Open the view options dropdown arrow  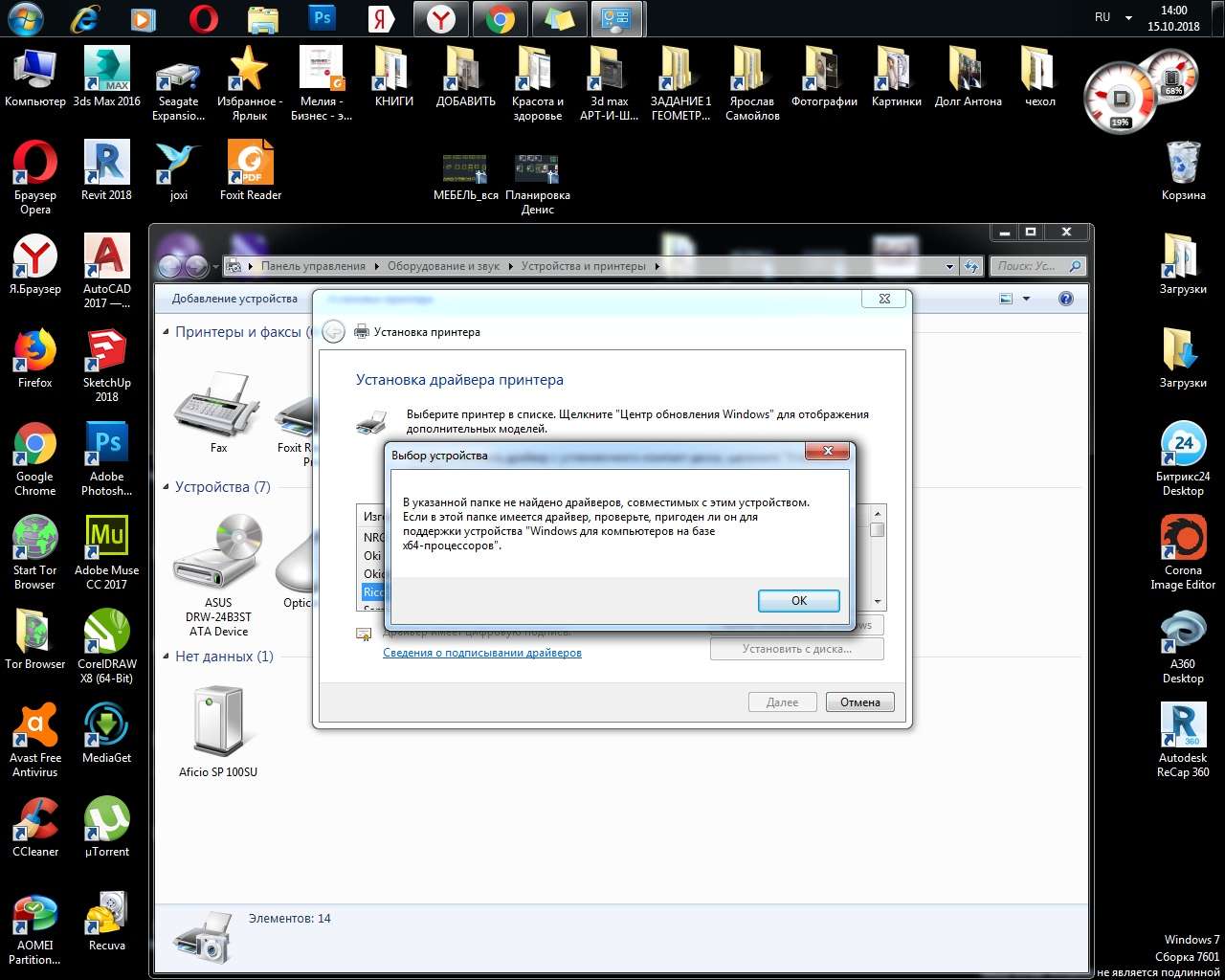coord(1026,299)
